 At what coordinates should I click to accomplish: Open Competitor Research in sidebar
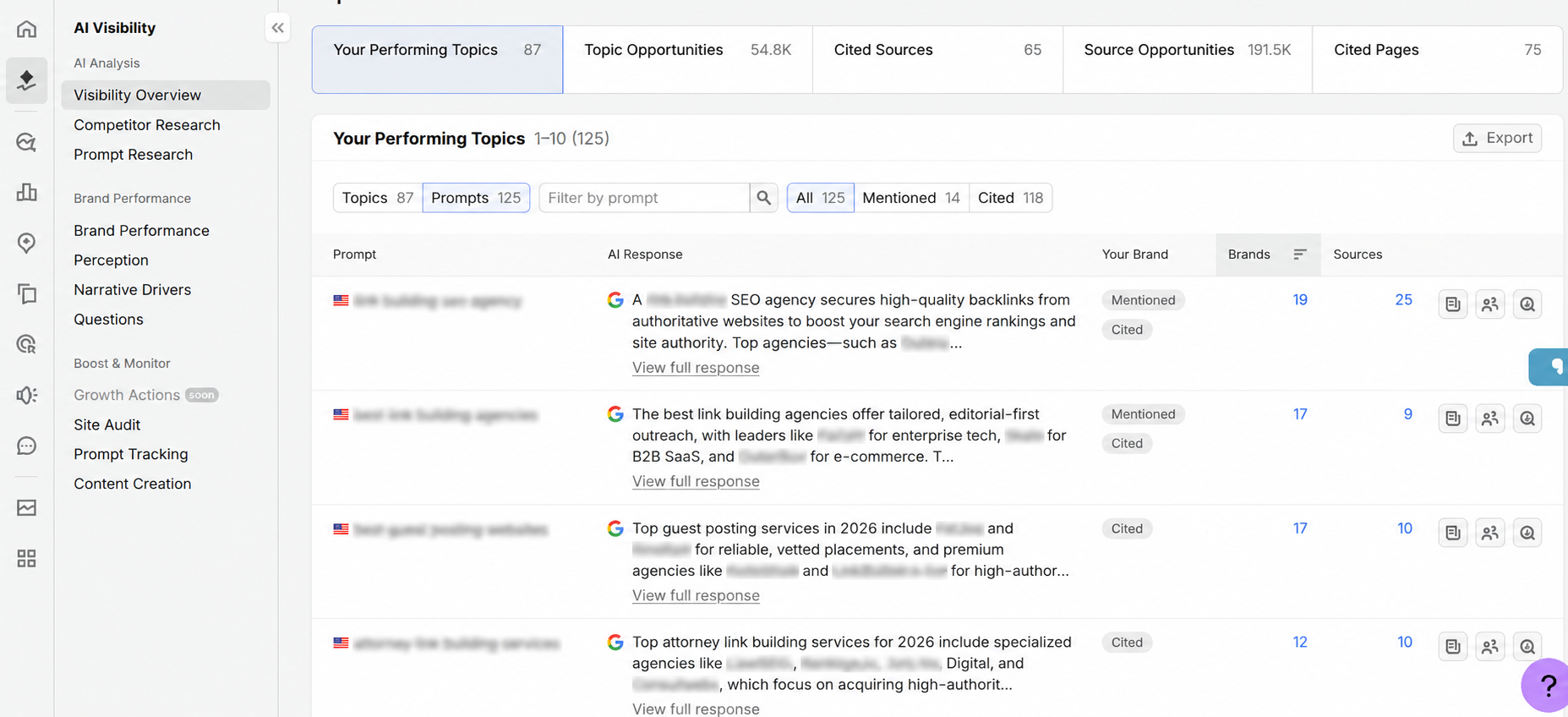point(147,125)
